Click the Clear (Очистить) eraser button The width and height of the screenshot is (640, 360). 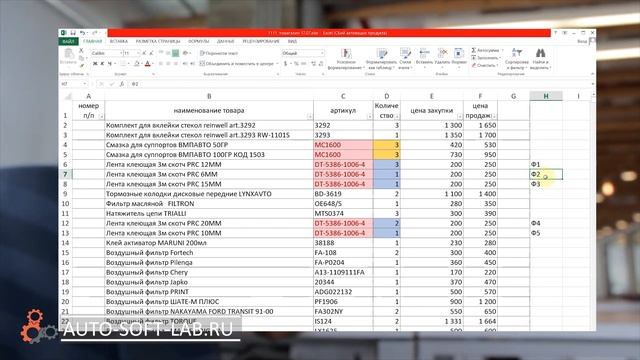(x=485, y=65)
